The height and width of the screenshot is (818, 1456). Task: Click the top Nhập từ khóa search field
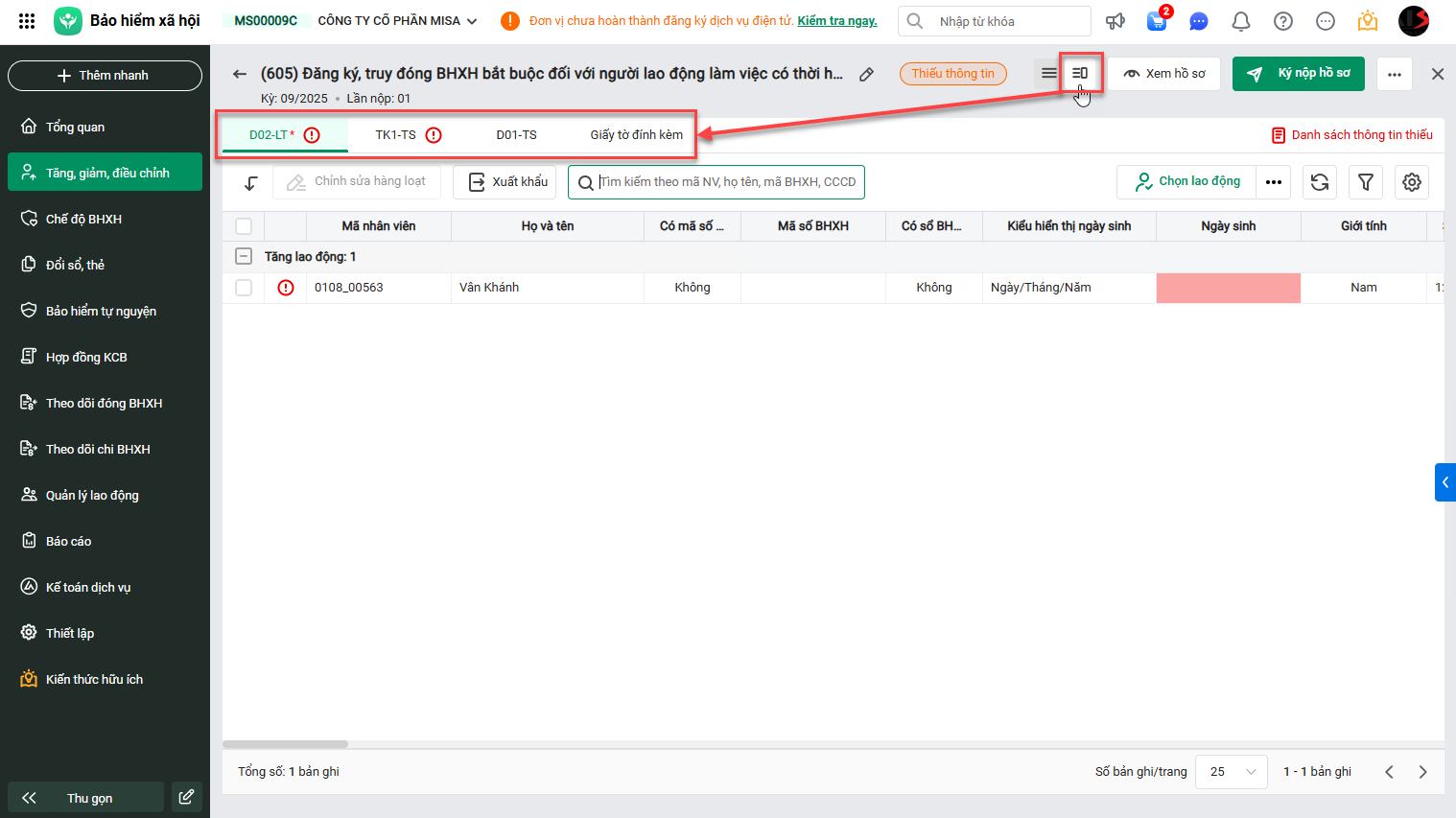coord(995,21)
